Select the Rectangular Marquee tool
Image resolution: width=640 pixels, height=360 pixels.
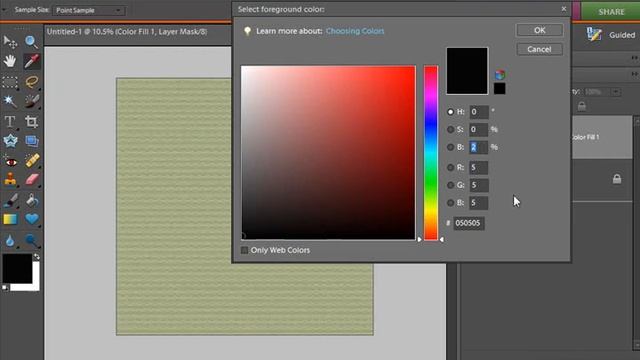[10, 82]
